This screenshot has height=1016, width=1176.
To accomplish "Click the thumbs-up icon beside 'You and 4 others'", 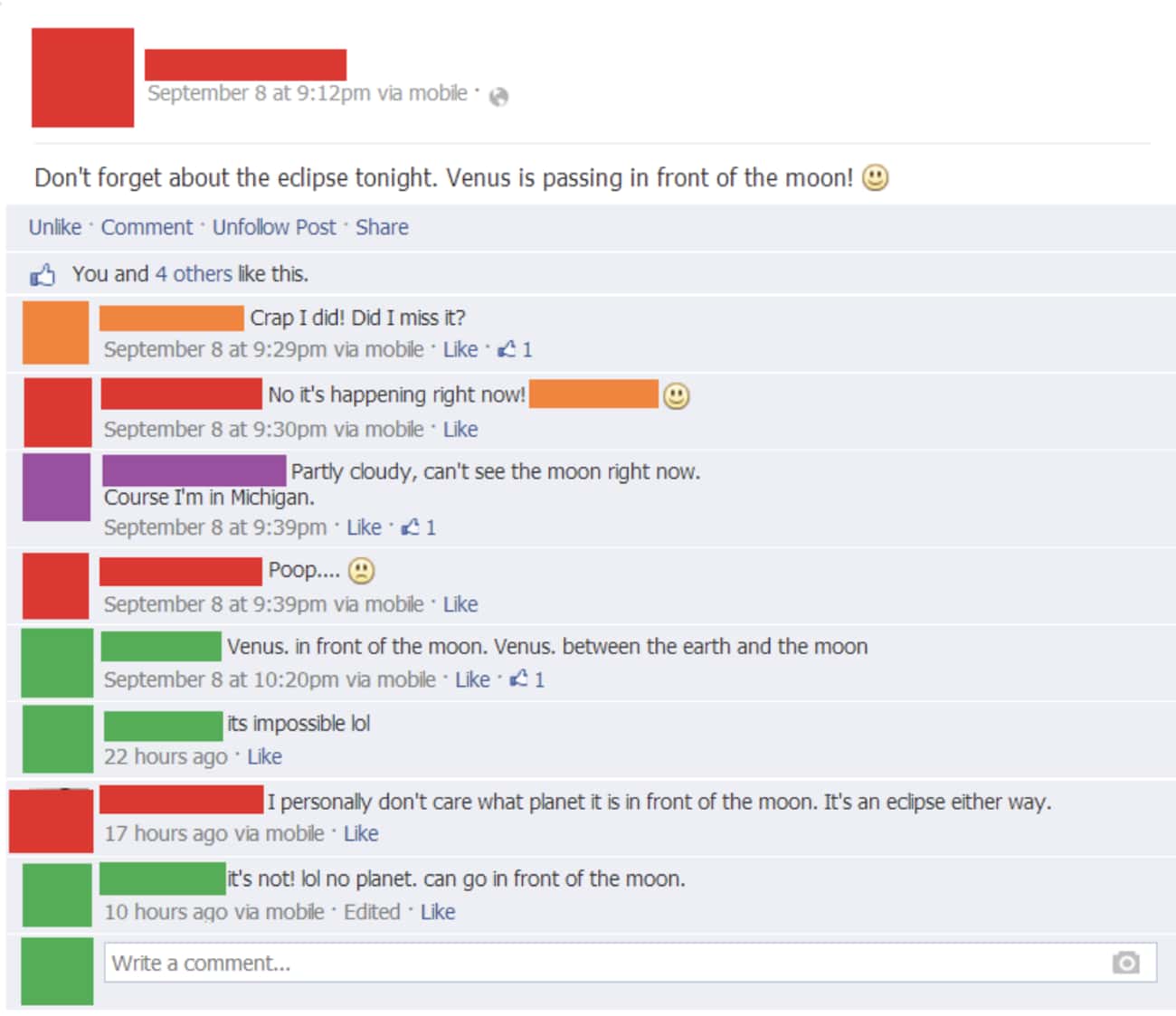I will point(43,274).
